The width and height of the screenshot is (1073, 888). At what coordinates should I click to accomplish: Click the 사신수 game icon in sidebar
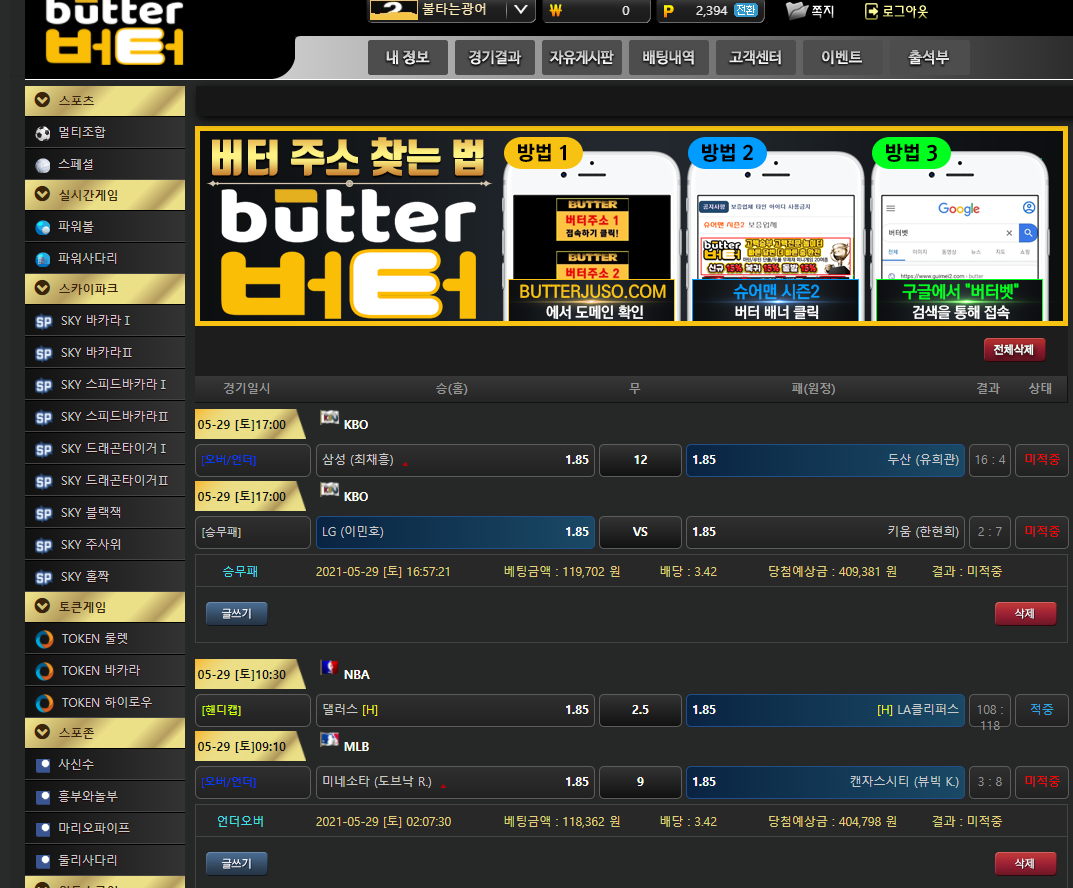pos(42,765)
